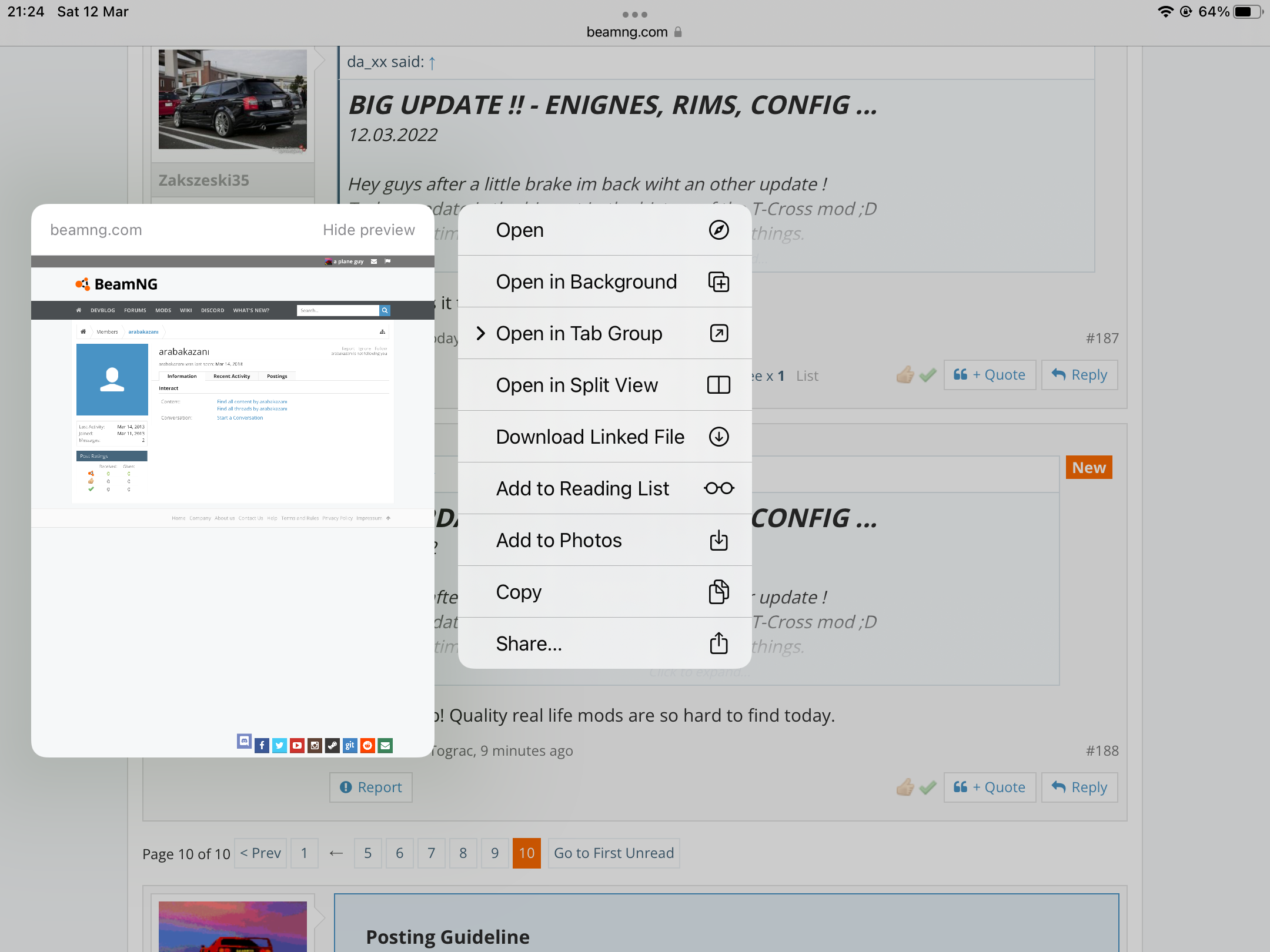Select the 'Posting Guideline' heading text
The width and height of the screenshot is (1270, 952).
point(447,937)
